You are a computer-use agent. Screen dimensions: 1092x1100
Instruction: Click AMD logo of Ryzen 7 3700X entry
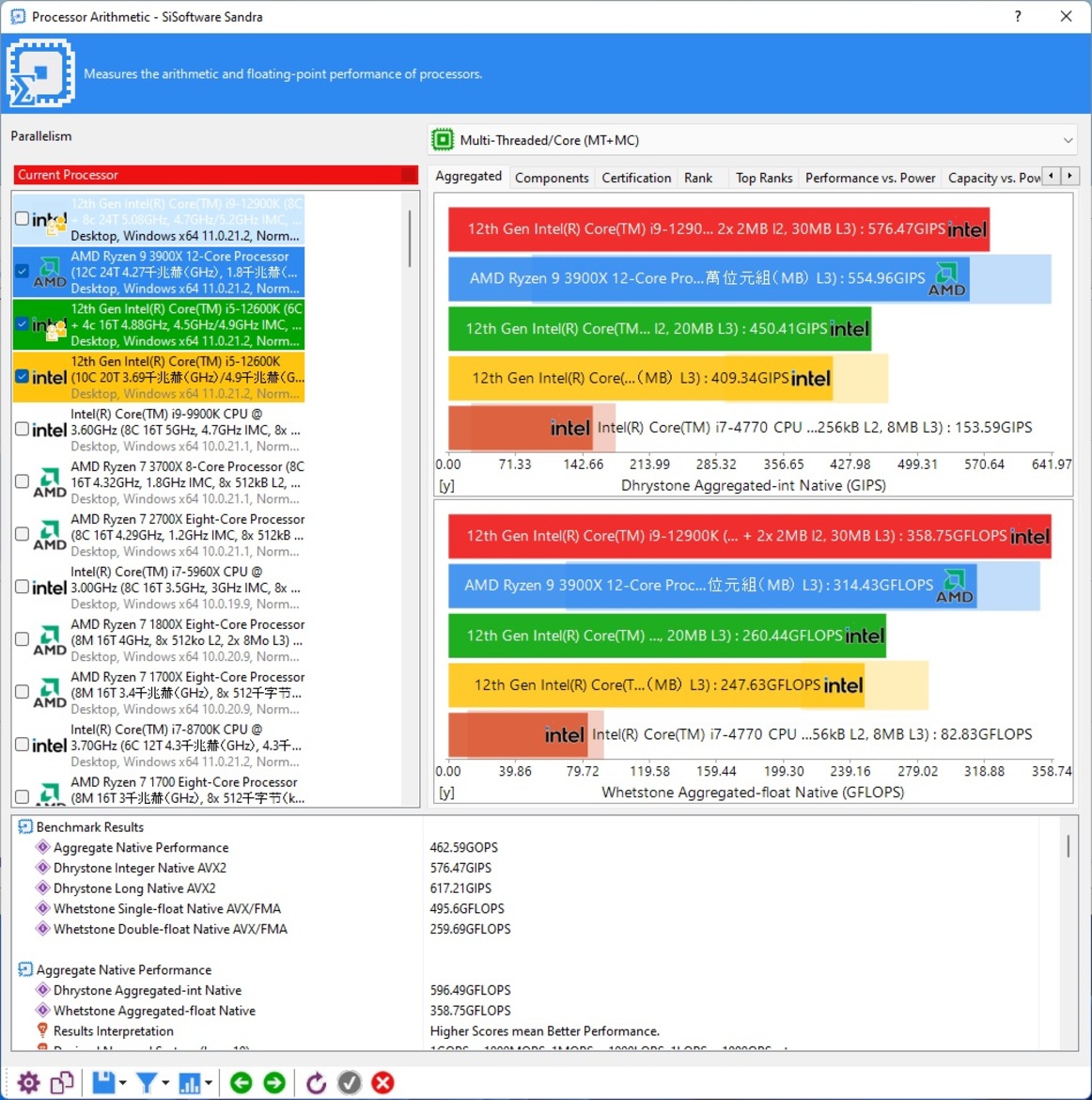click(50, 482)
